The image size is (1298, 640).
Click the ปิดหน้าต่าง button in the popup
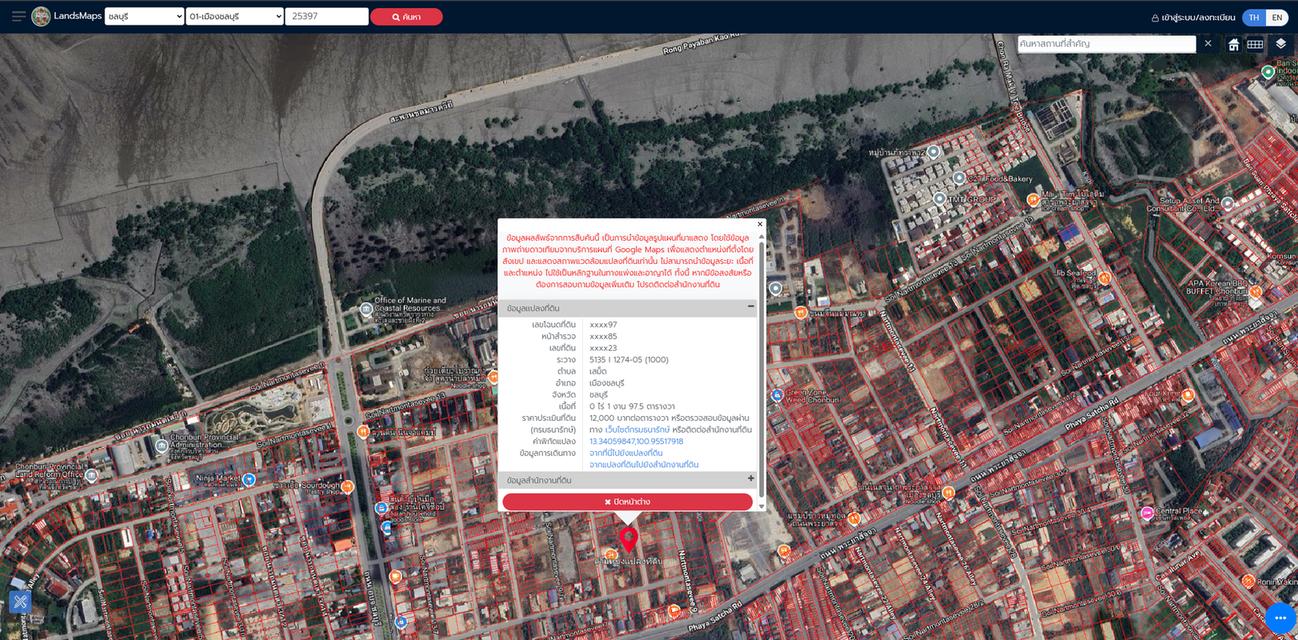pos(628,501)
